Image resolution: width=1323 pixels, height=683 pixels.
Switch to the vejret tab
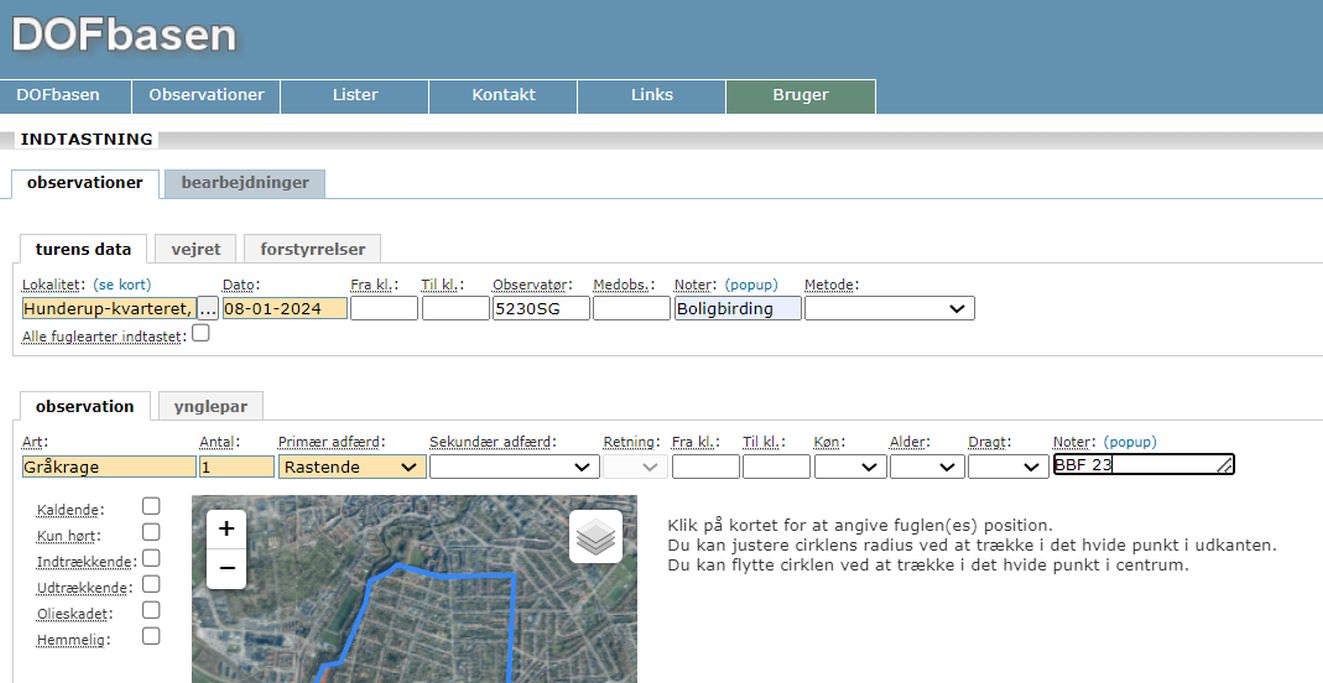195,249
